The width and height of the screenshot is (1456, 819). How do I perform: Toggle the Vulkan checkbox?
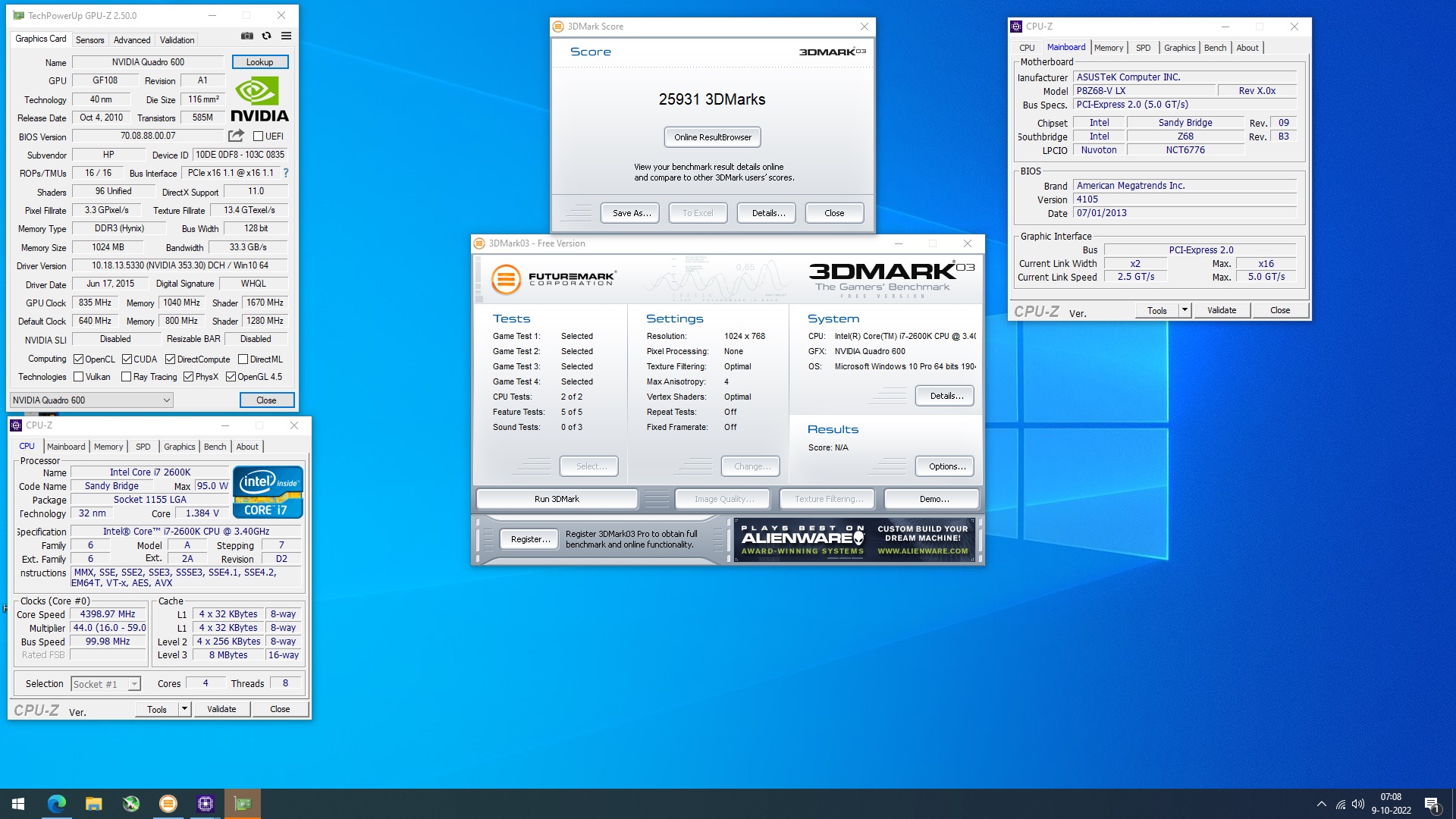click(x=78, y=377)
